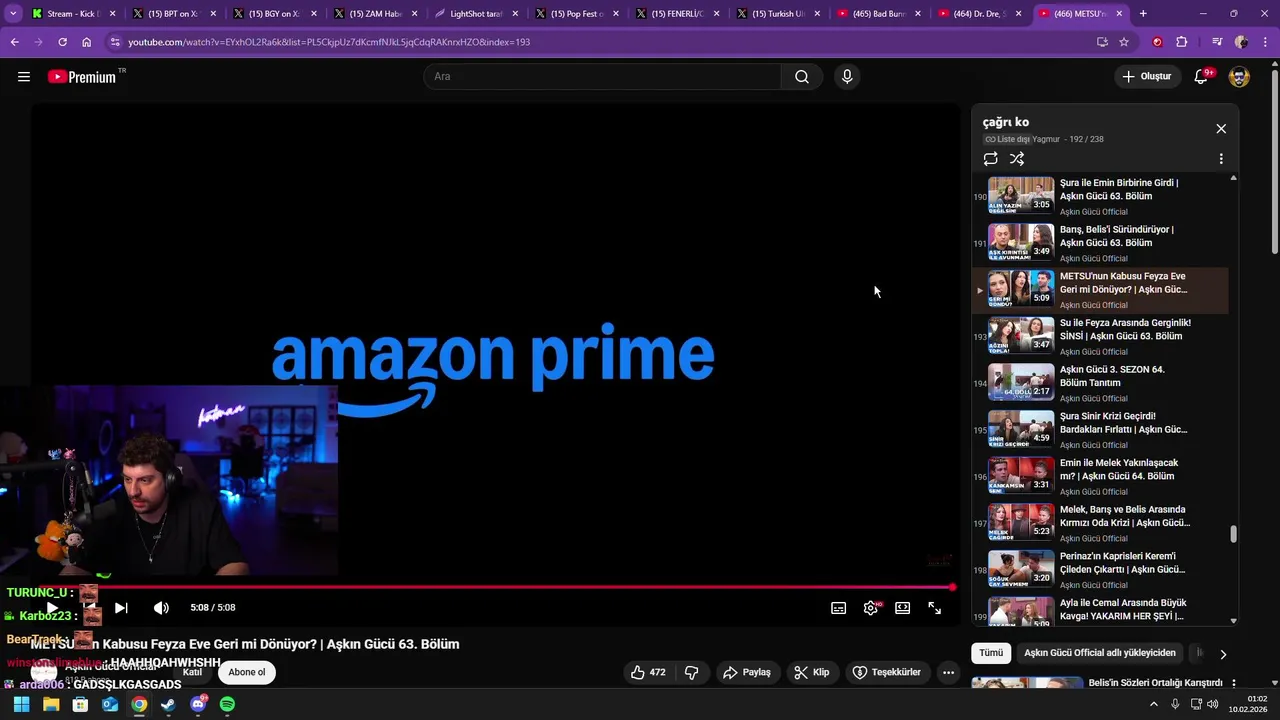Click the video progress bar end

coord(952,587)
